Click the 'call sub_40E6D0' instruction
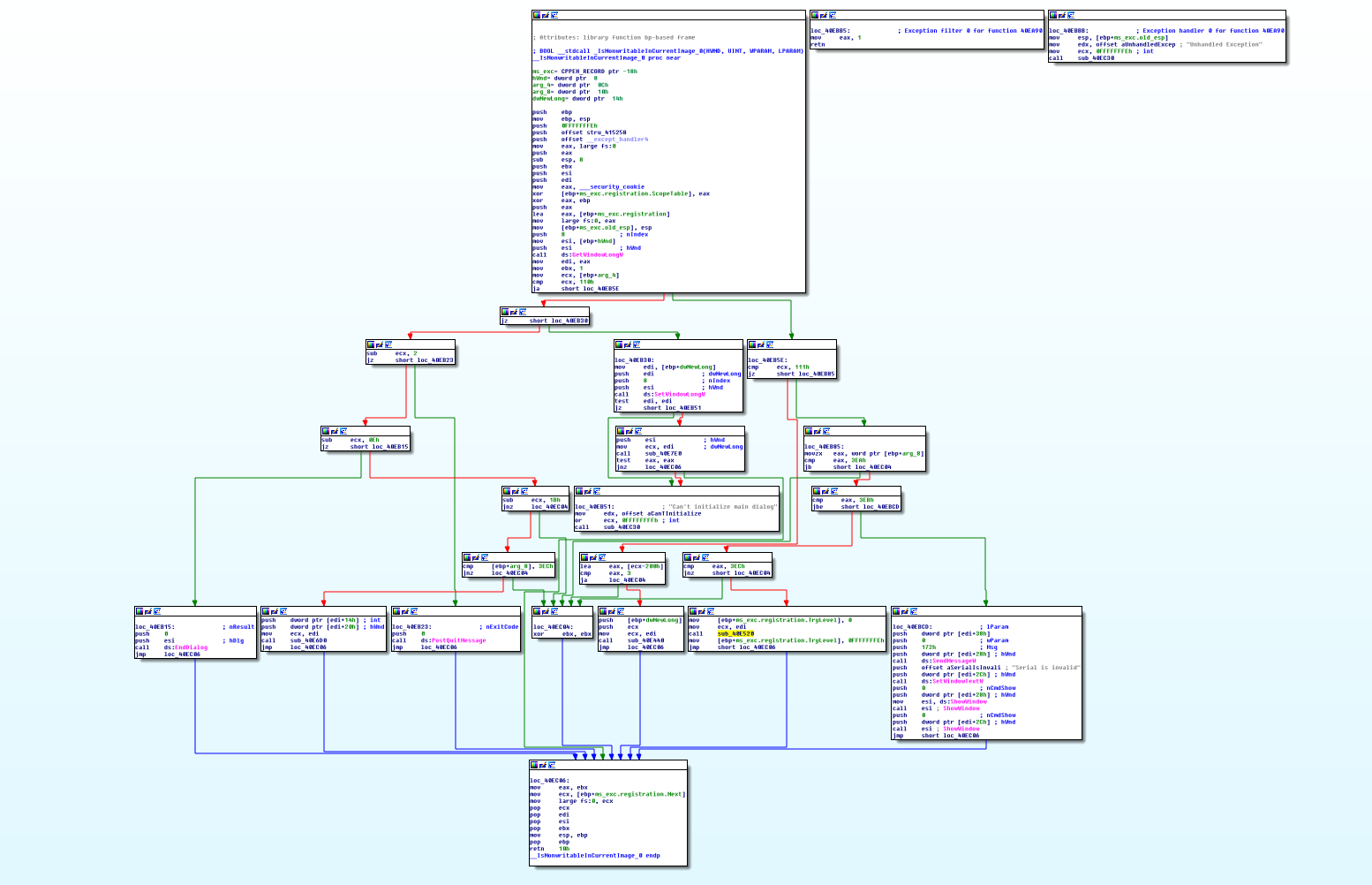 point(294,640)
